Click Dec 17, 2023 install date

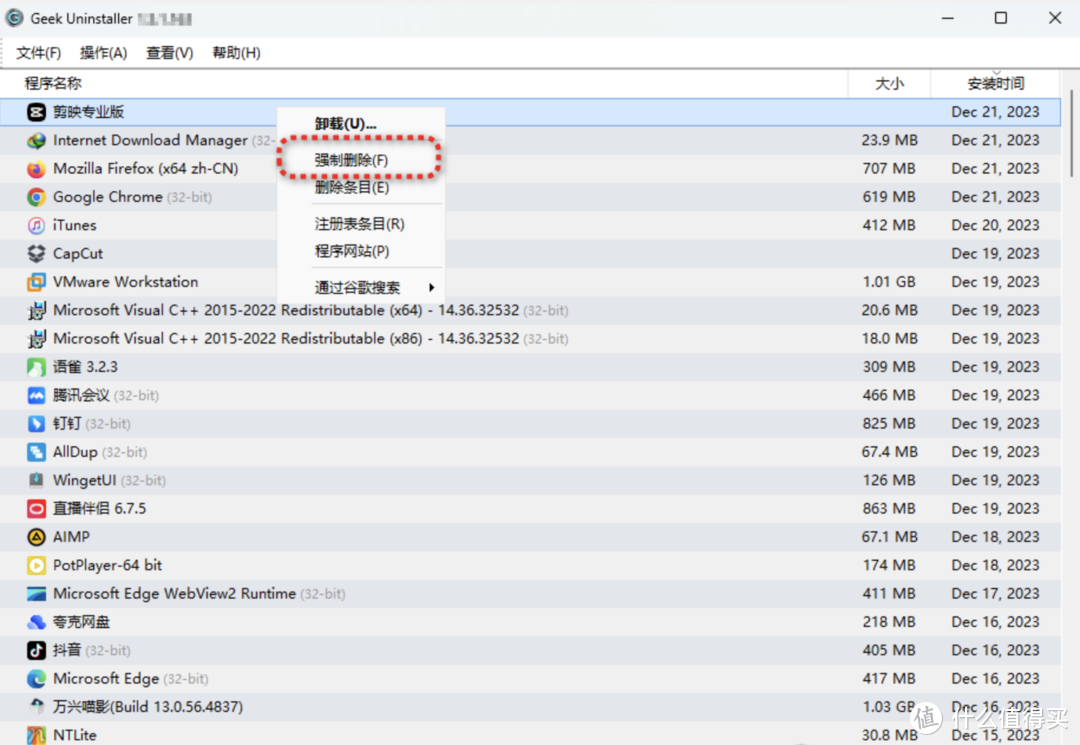click(x=995, y=594)
